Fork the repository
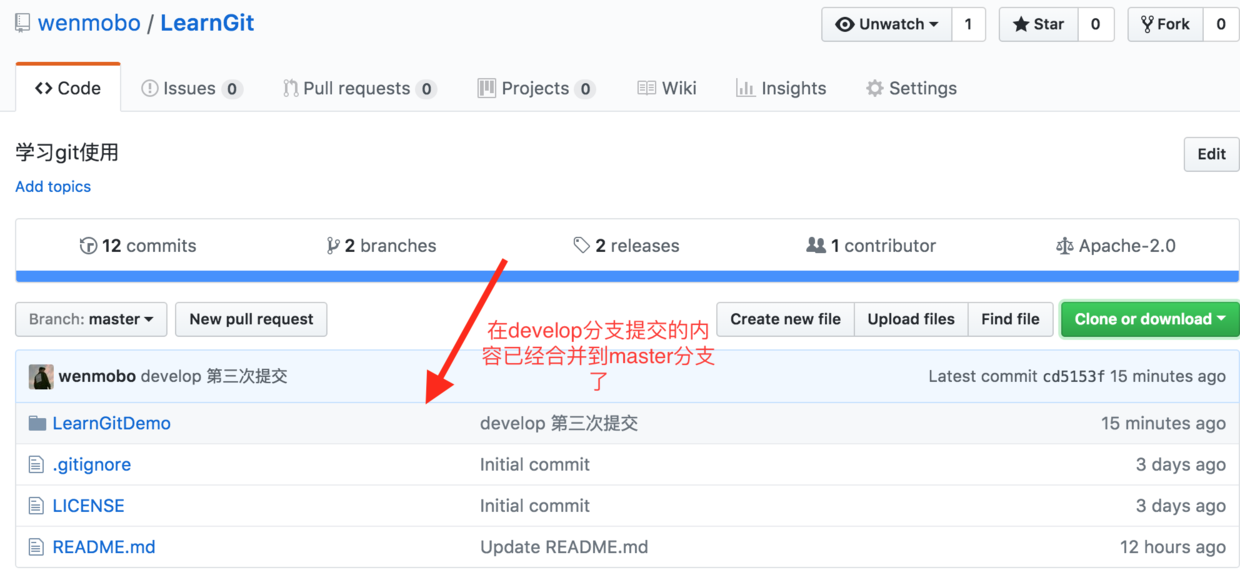 click(x=1165, y=25)
